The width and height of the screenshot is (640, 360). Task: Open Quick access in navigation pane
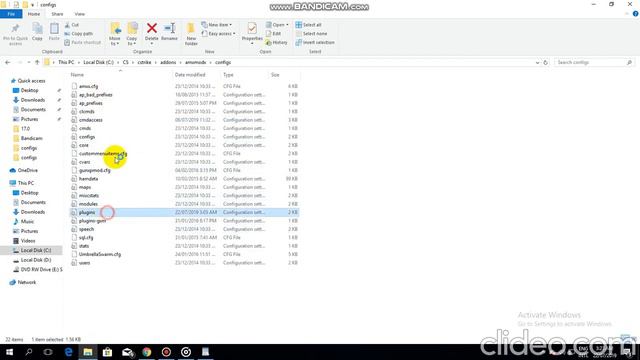tap(31, 81)
